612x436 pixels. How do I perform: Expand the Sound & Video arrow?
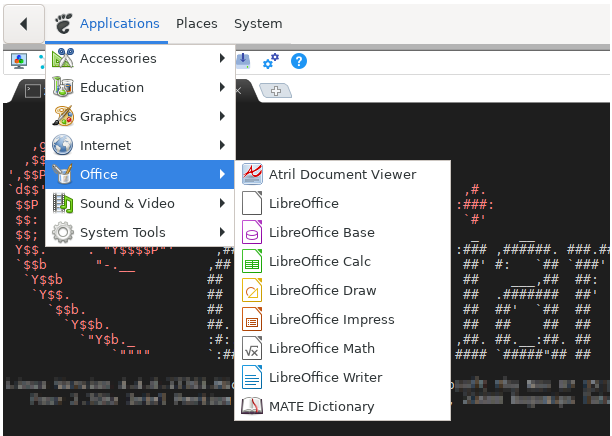coord(222,203)
